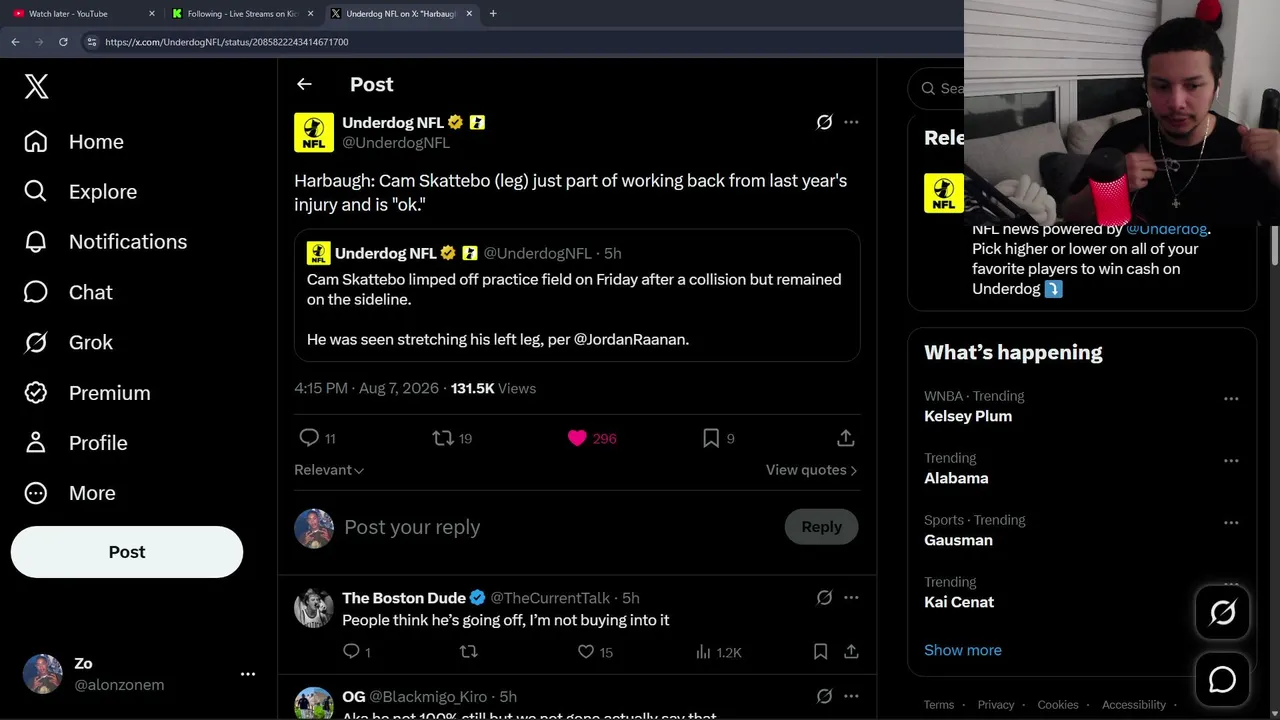The image size is (1280, 720).
Task: Click Show more under What's happening
Action: point(962,650)
